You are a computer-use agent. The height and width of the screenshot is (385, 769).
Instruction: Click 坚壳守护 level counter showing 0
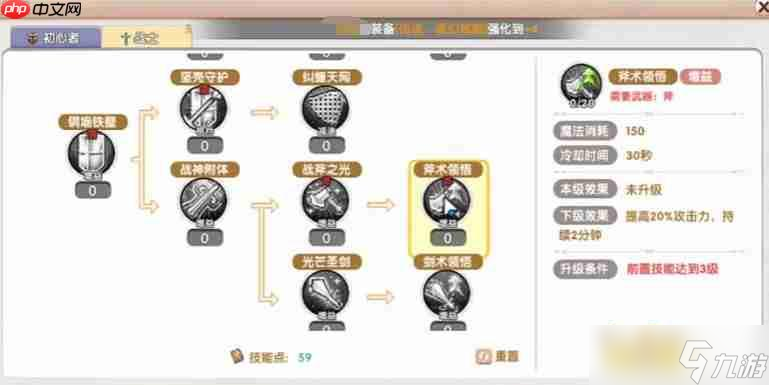(x=205, y=146)
